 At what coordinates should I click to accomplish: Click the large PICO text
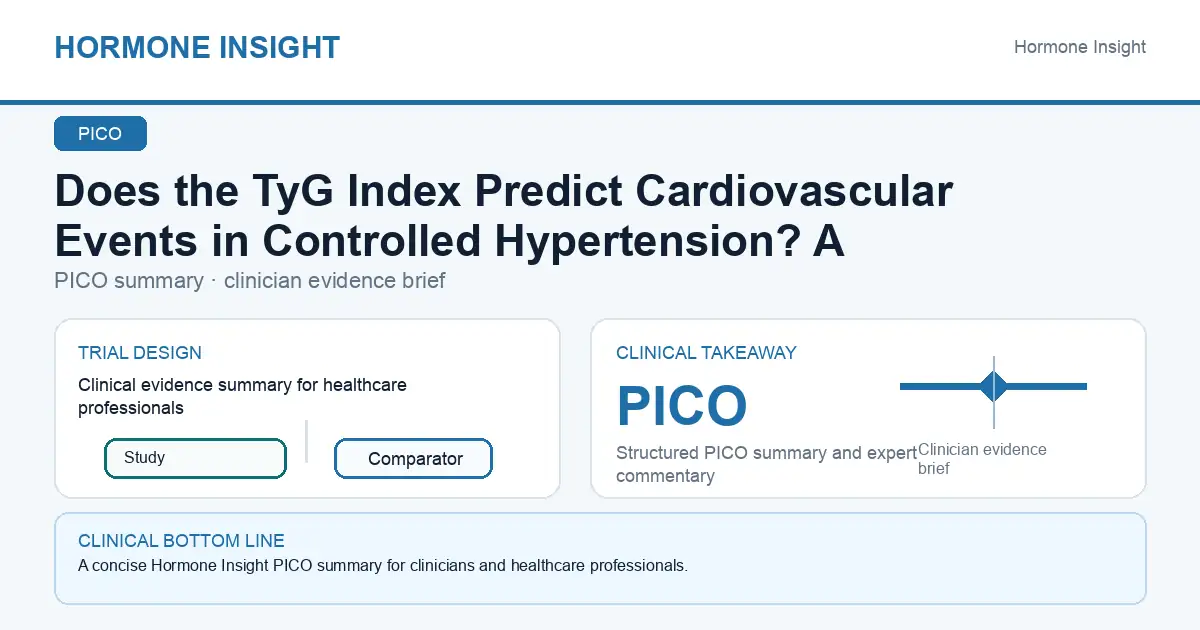click(682, 406)
